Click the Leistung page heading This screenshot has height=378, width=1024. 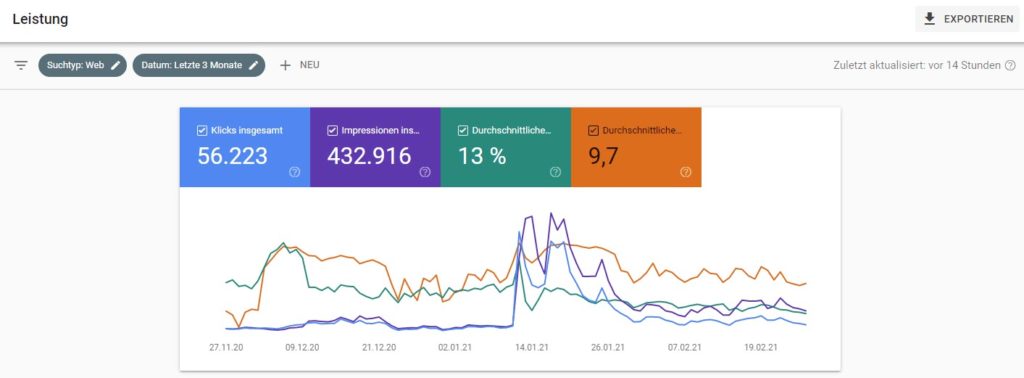[40, 19]
